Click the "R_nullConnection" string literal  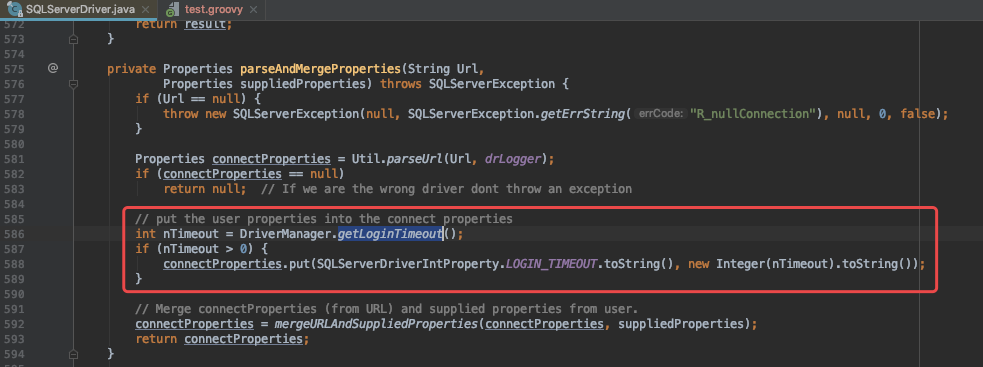pyautogui.click(x=752, y=114)
